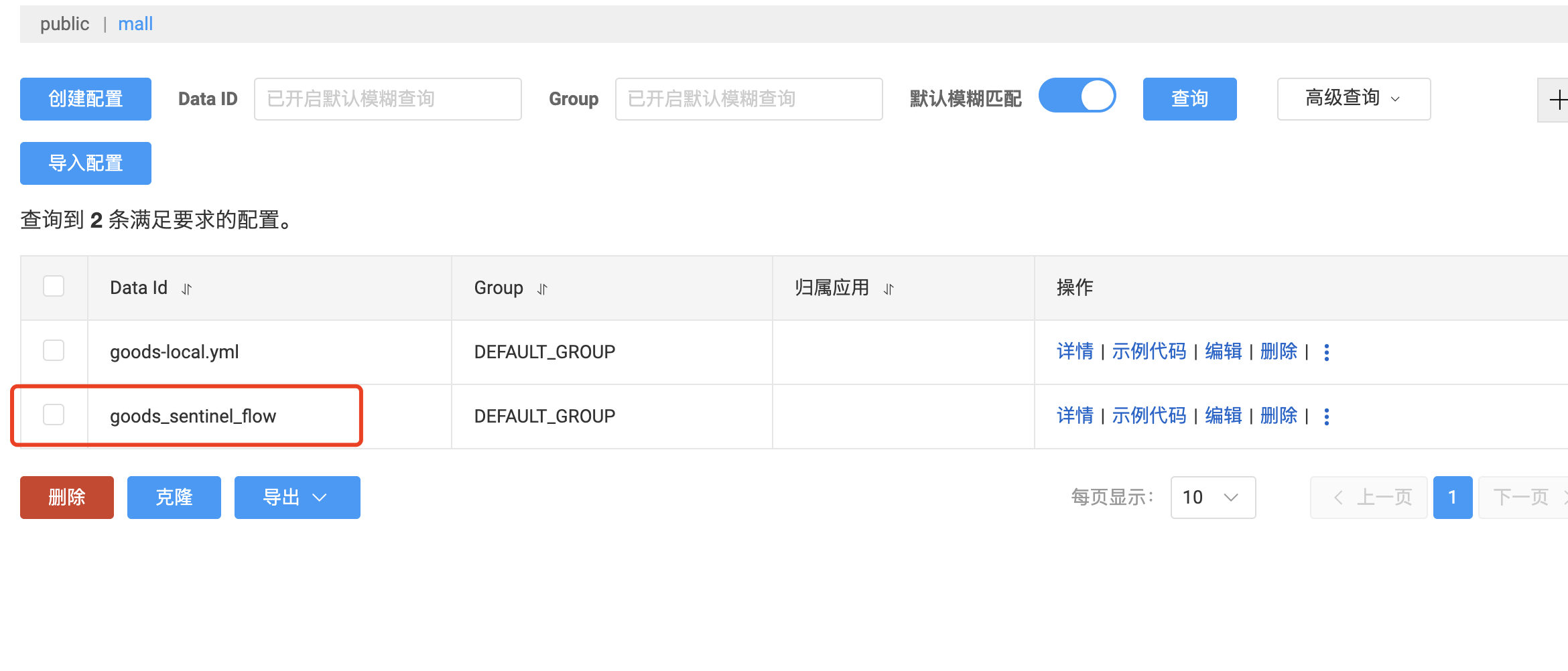Focus the Data ID search input
The width and height of the screenshot is (1568, 671).
pyautogui.click(x=387, y=99)
